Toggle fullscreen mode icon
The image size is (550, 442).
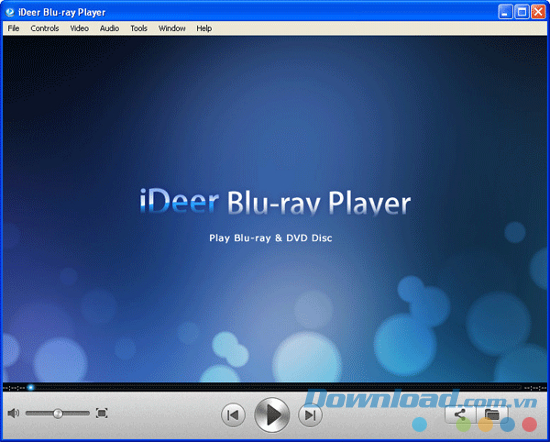tap(102, 413)
